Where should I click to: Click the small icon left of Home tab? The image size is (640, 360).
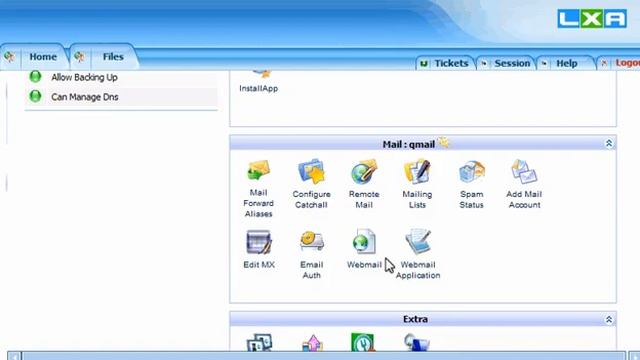click(x=9, y=56)
